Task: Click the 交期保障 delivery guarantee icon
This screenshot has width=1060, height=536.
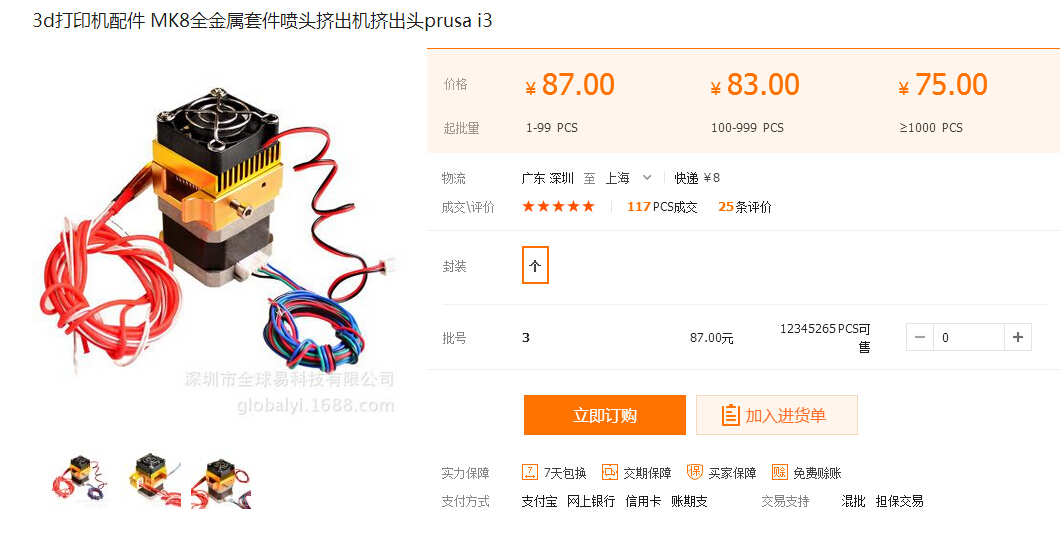Action: click(x=610, y=472)
